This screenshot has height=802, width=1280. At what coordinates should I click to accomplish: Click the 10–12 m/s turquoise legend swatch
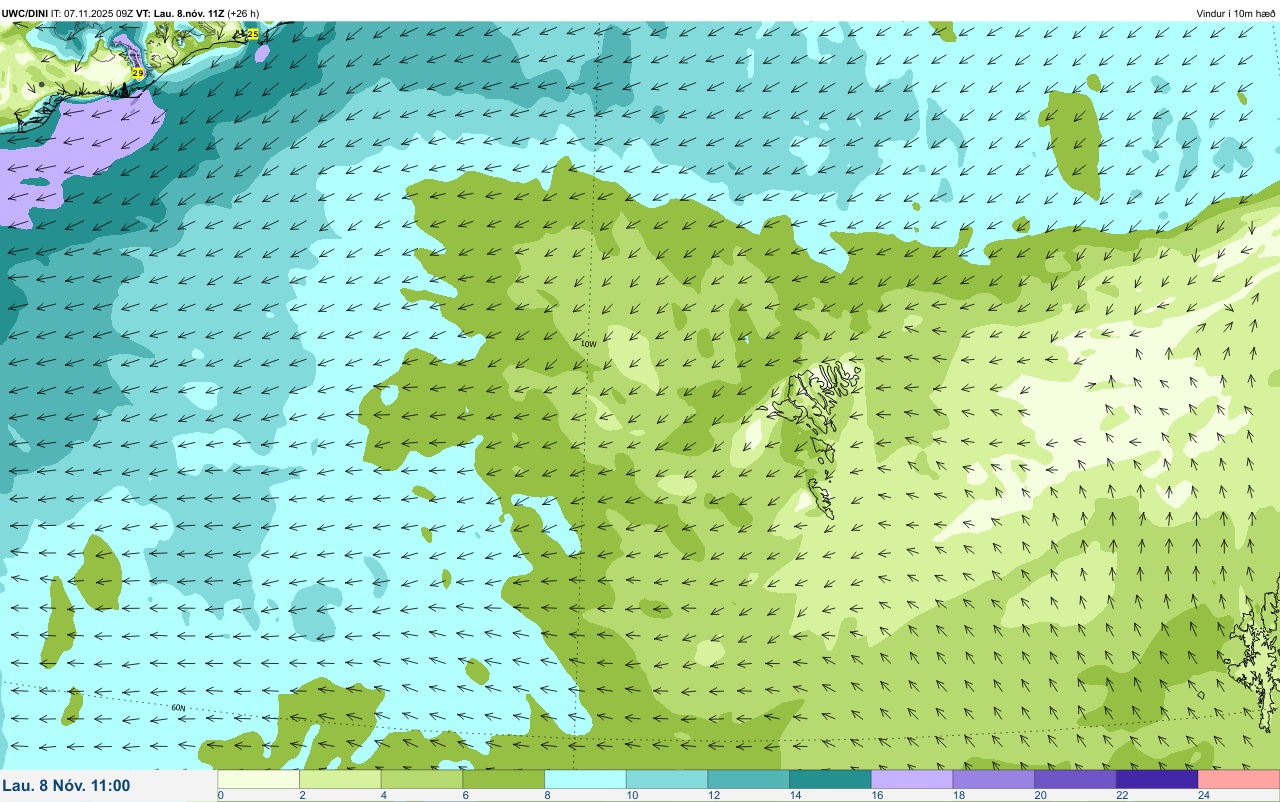coord(667,779)
